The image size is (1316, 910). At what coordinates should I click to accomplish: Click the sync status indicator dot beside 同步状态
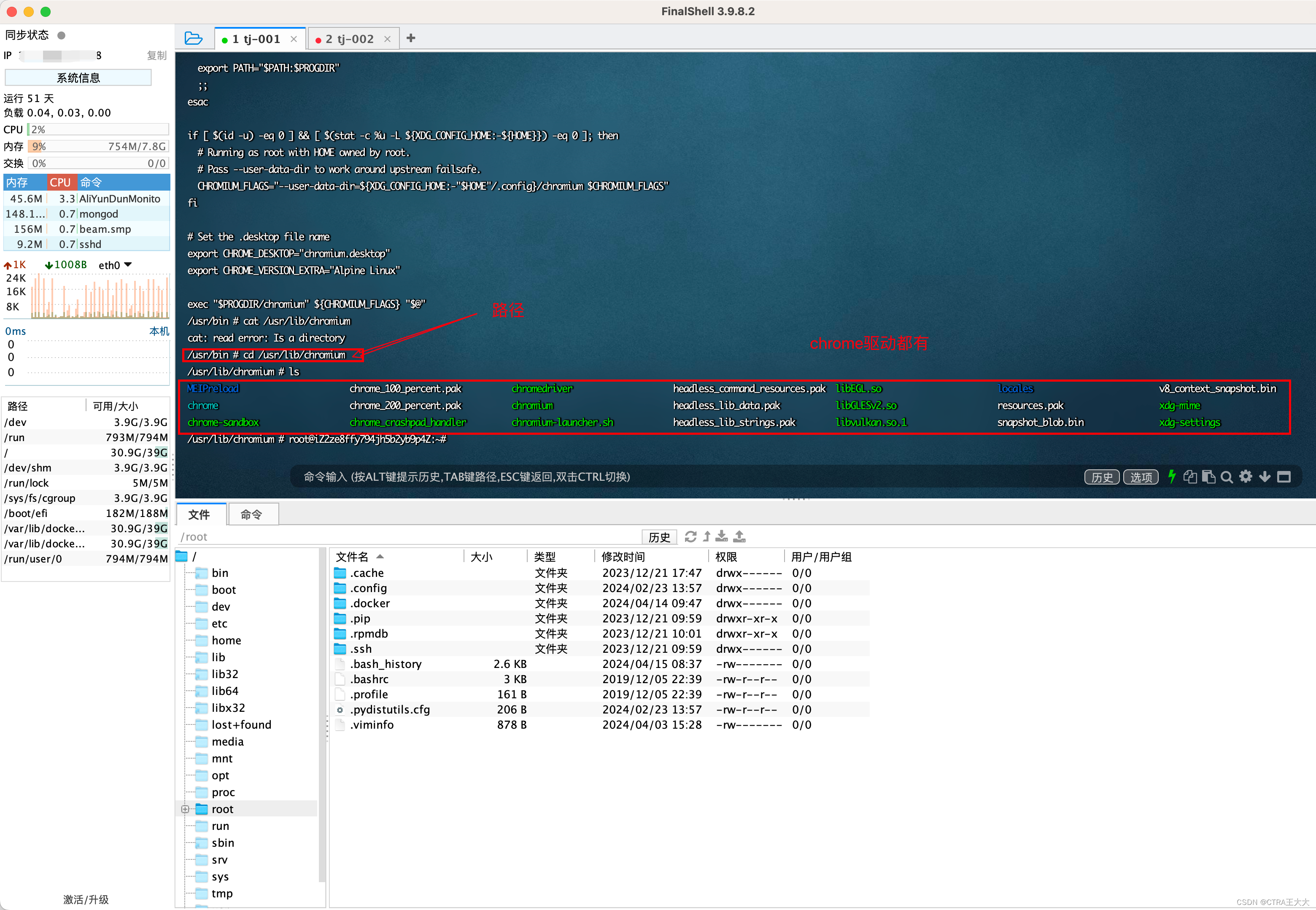click(62, 35)
